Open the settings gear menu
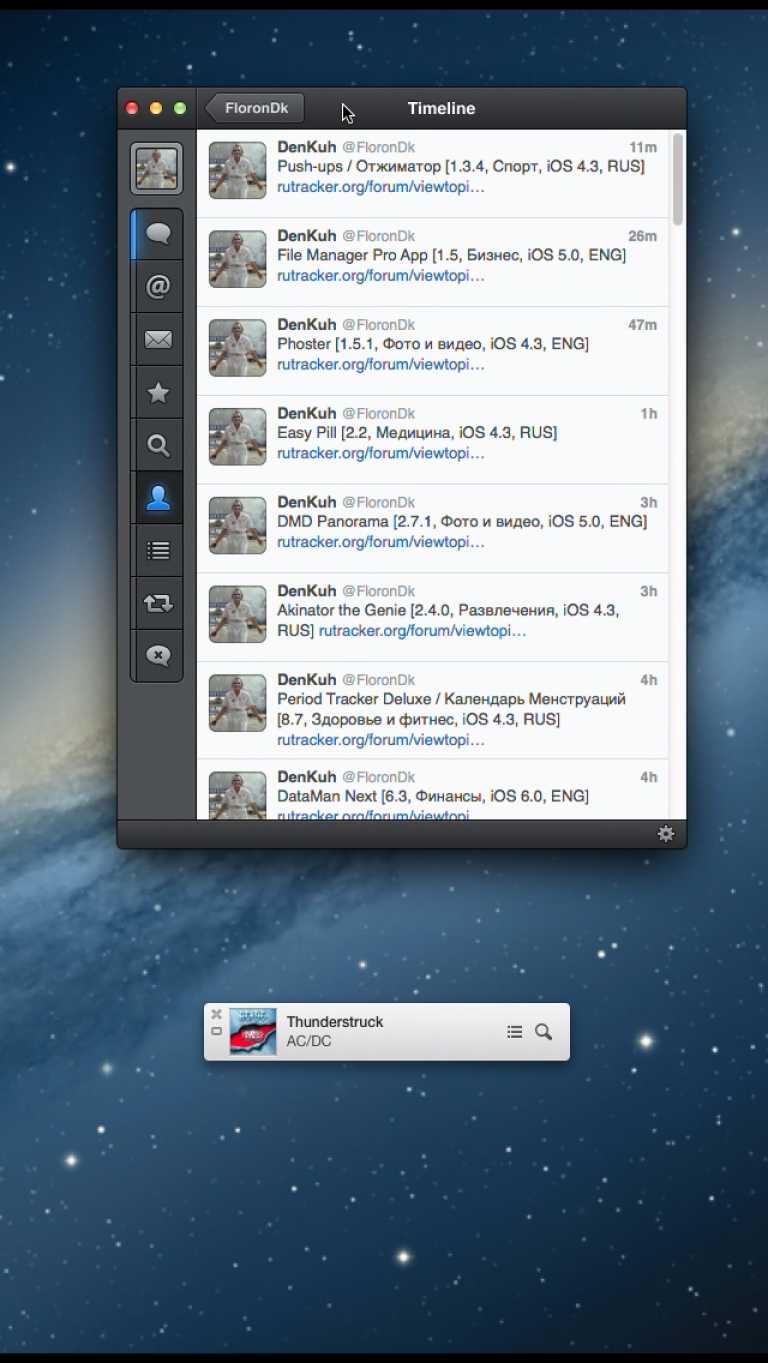 (x=666, y=834)
